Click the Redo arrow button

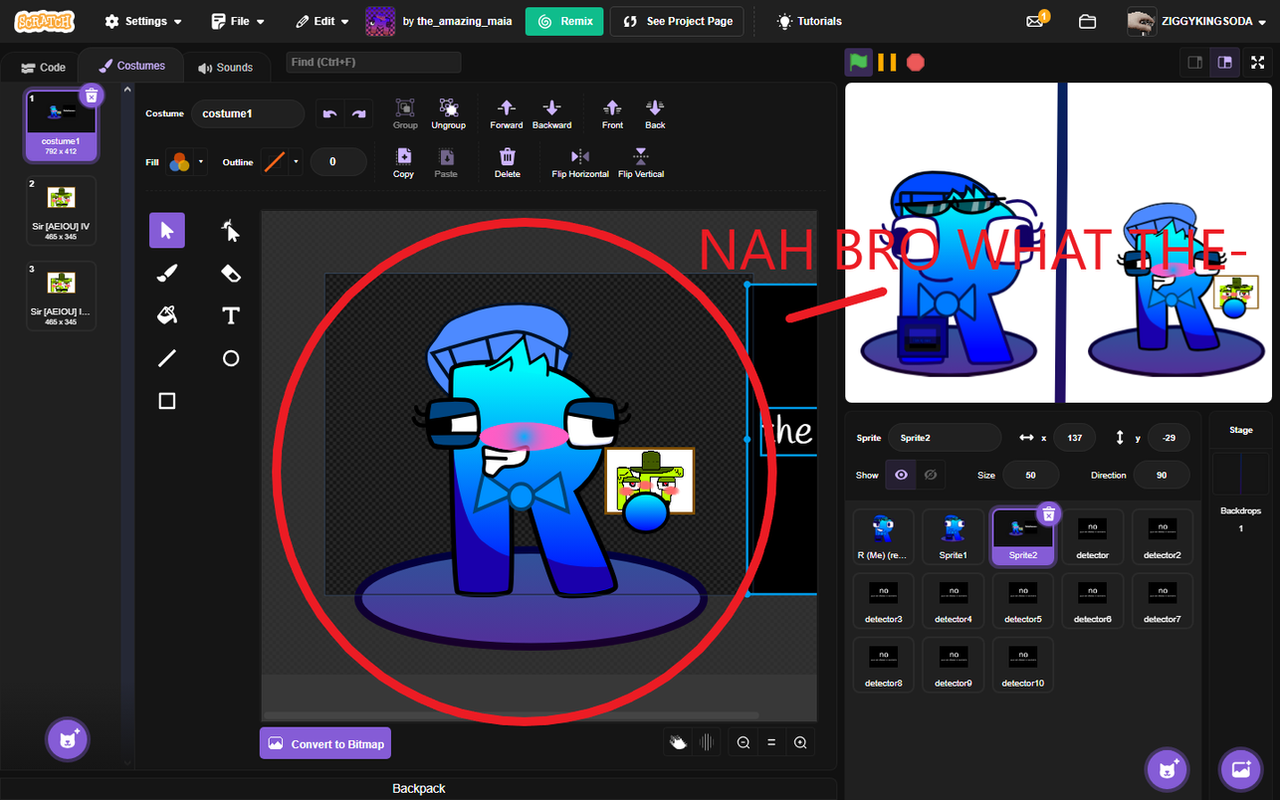pyautogui.click(x=358, y=114)
